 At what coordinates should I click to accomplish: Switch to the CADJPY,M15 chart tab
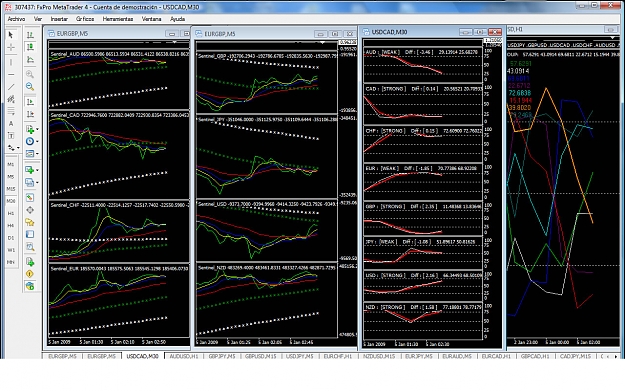(575, 356)
